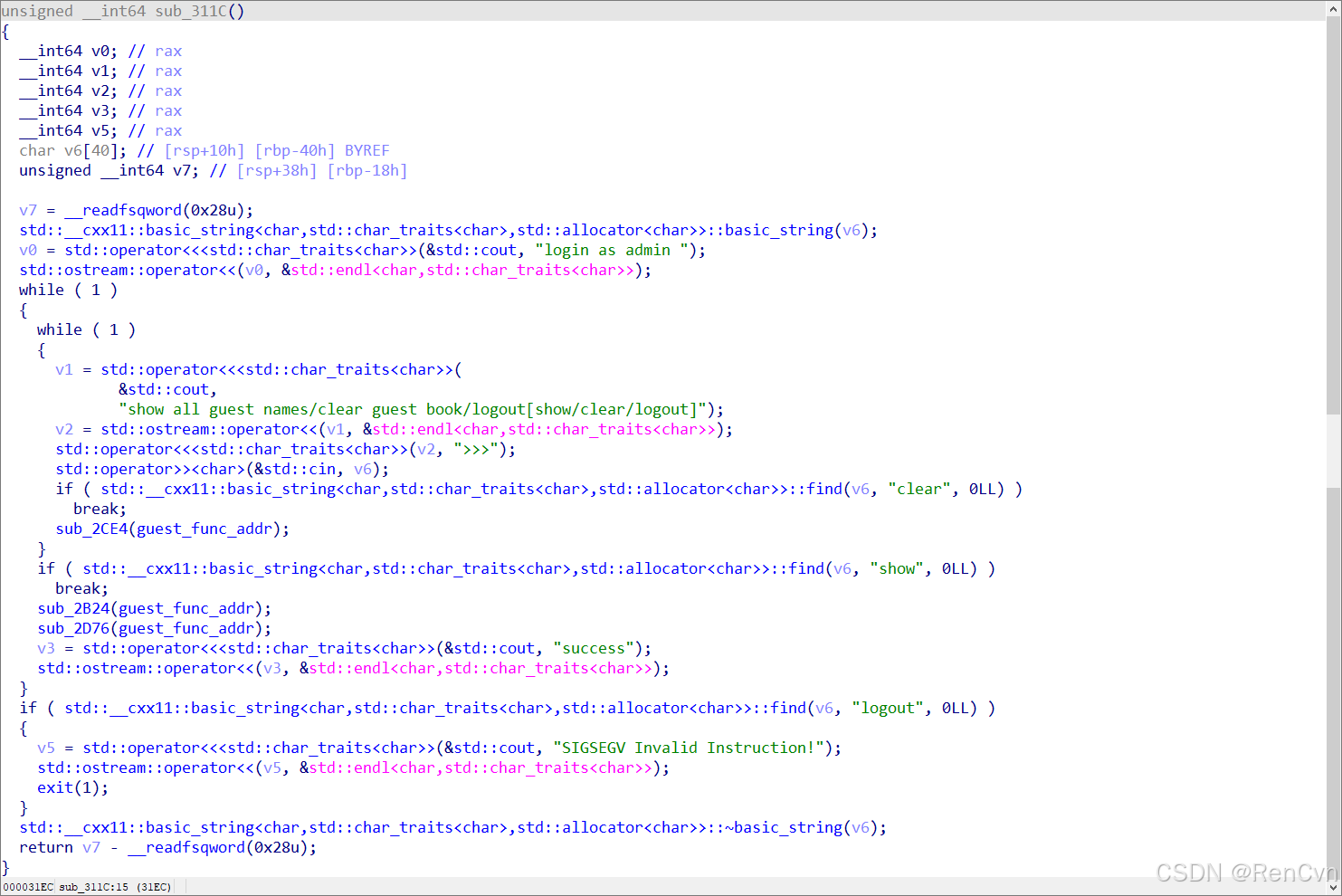Click the "logout" string argument
The image size is (1342, 896).
[x=888, y=708]
